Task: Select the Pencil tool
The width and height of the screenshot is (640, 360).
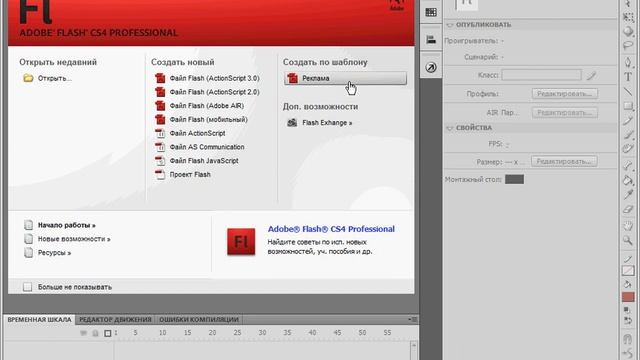Action: tap(628, 121)
